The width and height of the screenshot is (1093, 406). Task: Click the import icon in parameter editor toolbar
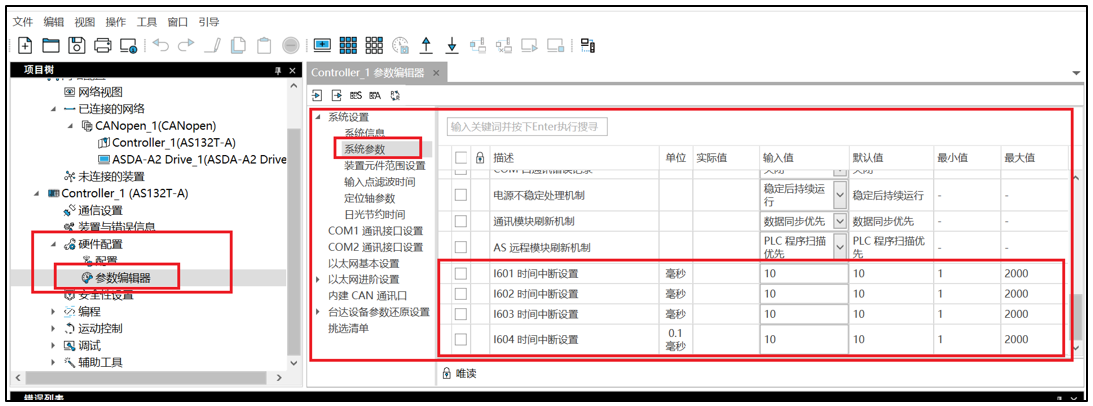tap(318, 96)
